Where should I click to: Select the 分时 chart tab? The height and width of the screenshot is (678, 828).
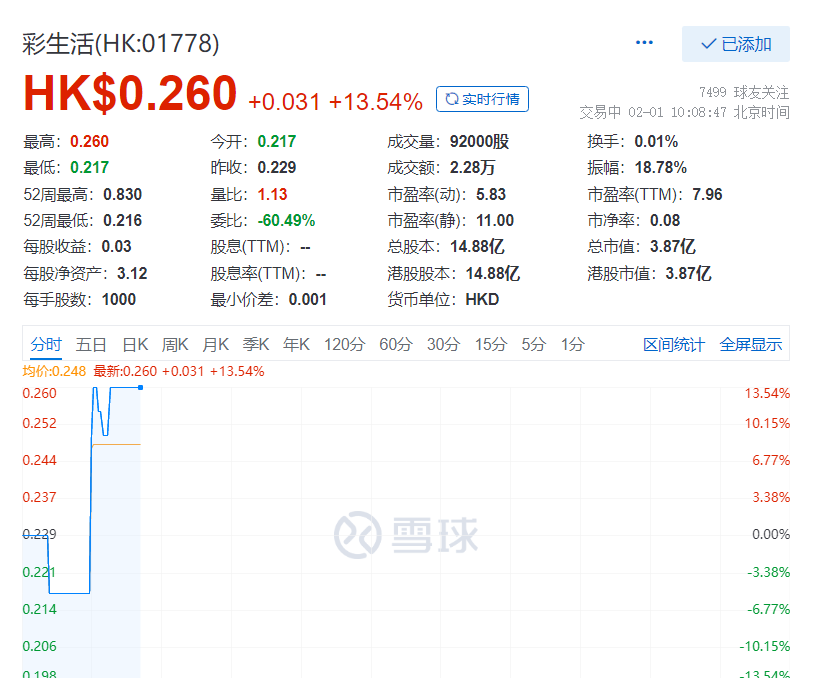[46, 344]
